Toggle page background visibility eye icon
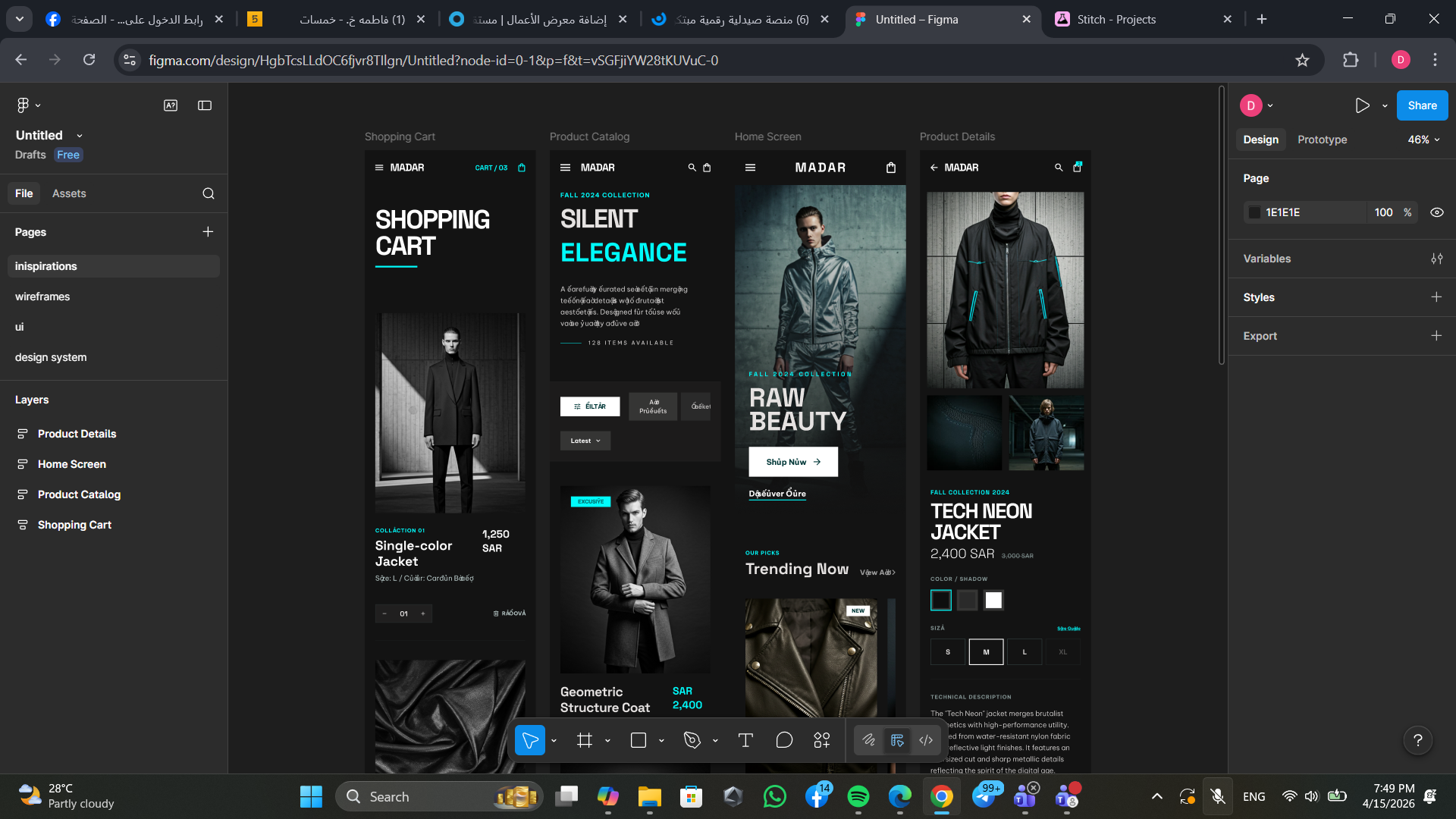 tap(1437, 212)
